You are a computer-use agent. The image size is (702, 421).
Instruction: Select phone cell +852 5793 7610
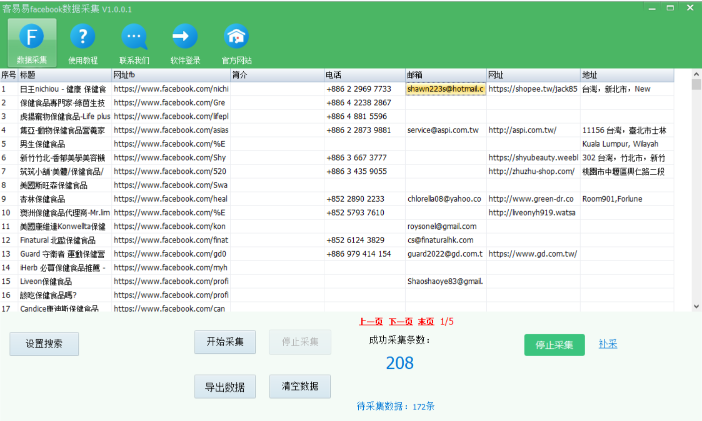pyautogui.click(x=364, y=213)
